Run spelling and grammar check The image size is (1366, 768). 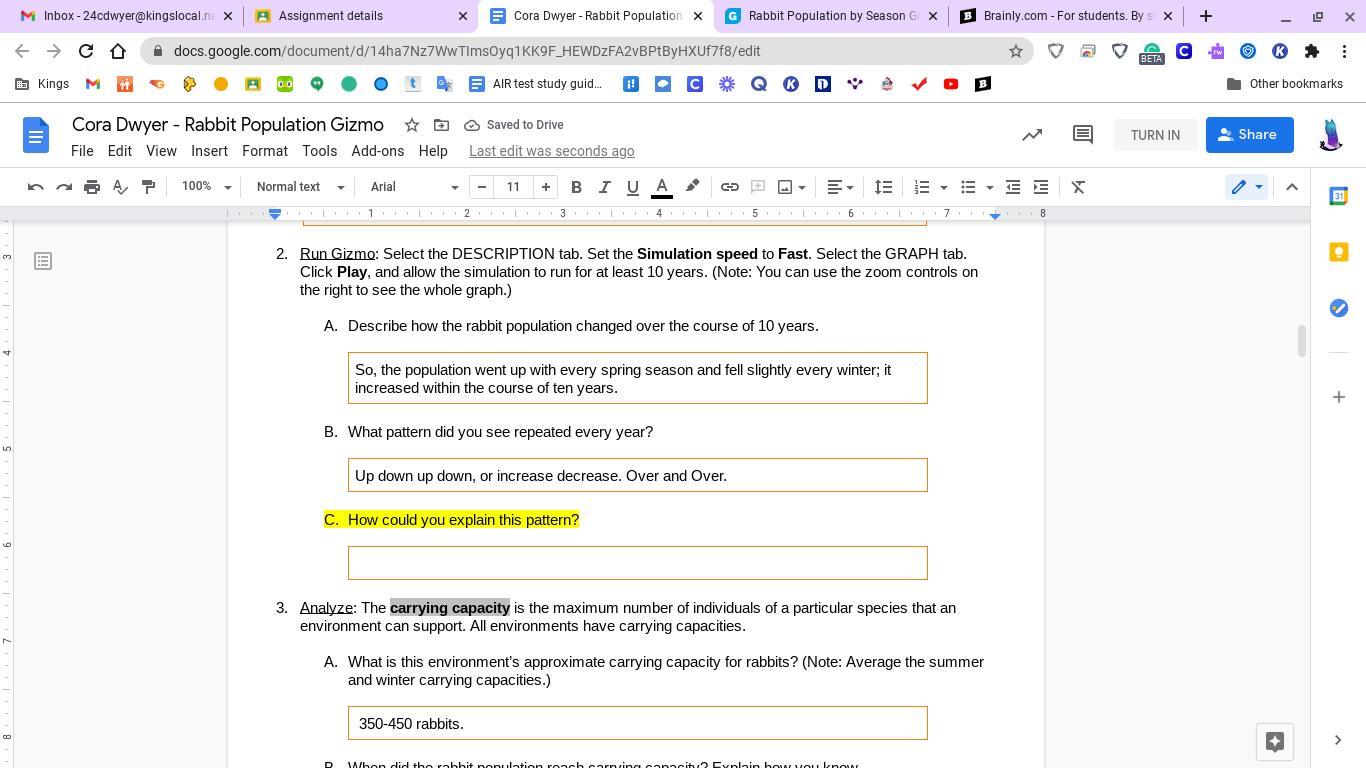(x=120, y=187)
